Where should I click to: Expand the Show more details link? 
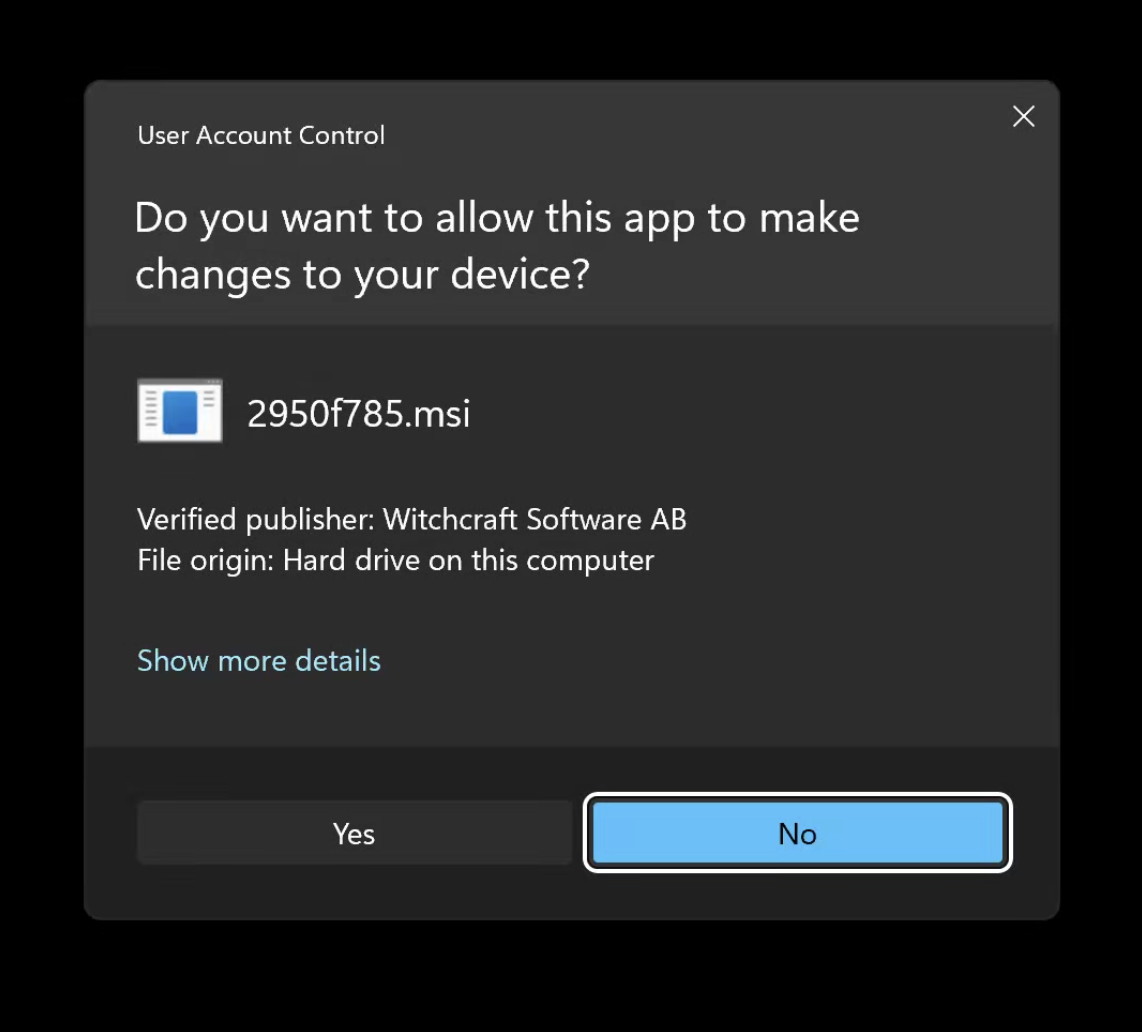click(258, 661)
